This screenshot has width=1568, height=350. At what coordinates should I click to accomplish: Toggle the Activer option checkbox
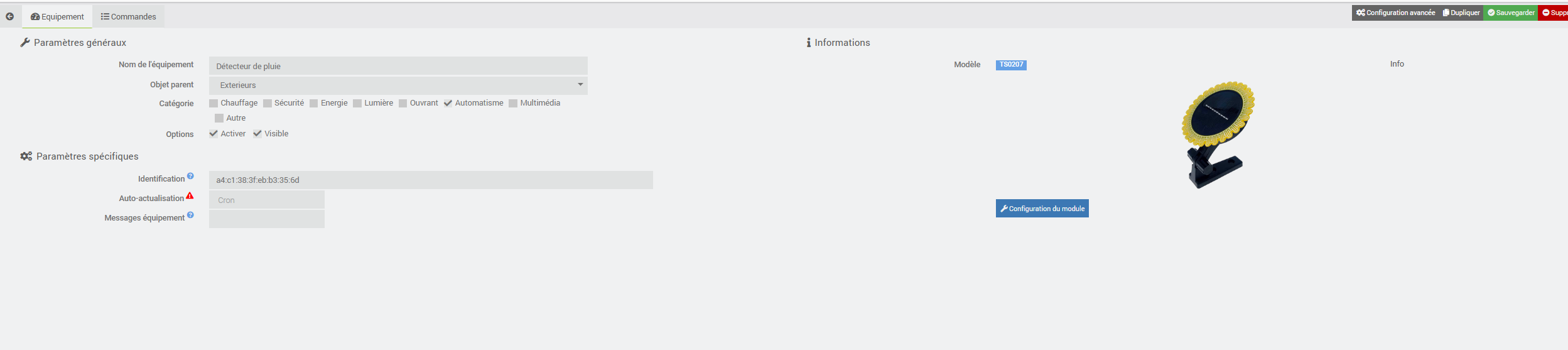click(214, 134)
